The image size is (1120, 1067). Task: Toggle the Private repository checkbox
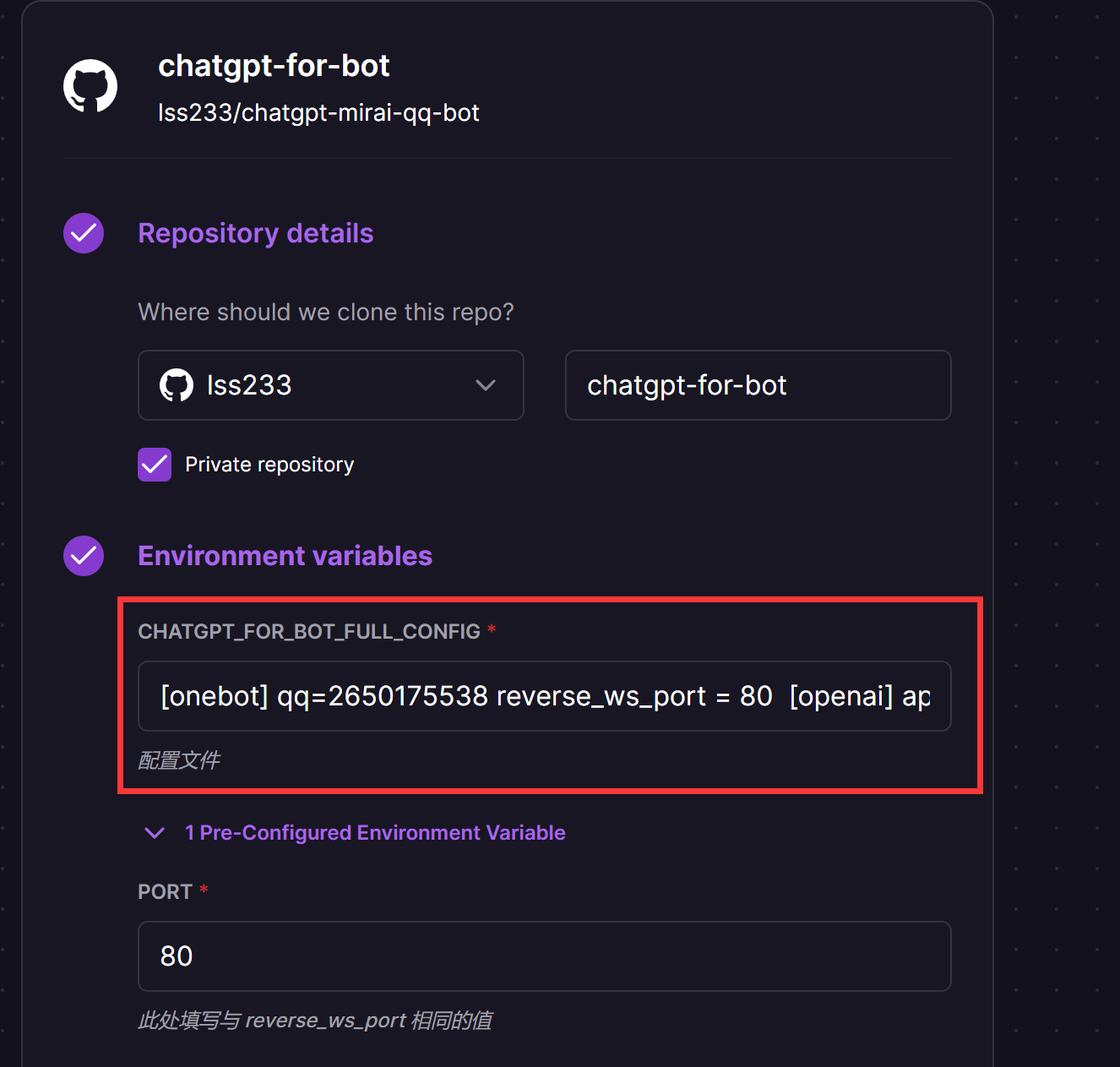[155, 465]
